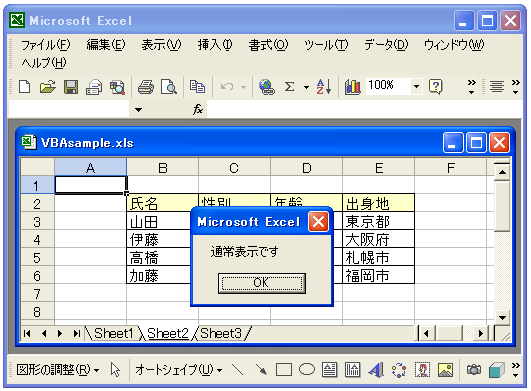Click horizontal scrollbar right arrow
The image size is (531, 391).
click(x=480, y=334)
